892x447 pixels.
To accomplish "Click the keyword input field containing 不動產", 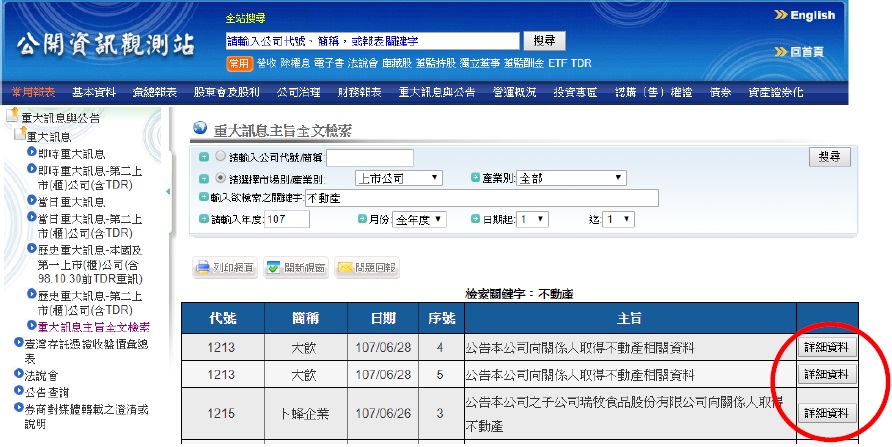I will (x=479, y=198).
